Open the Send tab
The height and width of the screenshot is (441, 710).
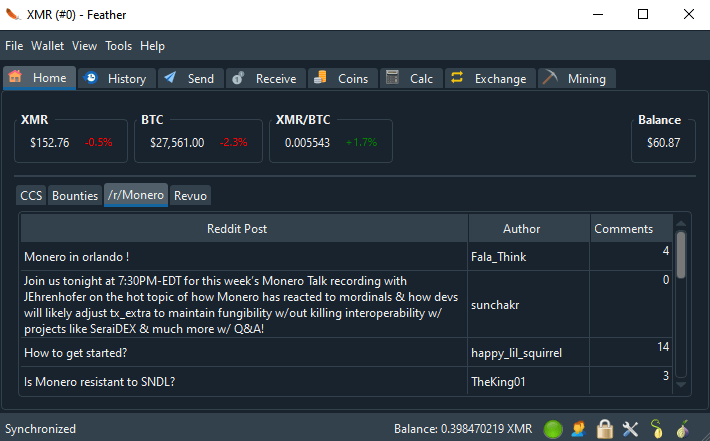coord(188,78)
